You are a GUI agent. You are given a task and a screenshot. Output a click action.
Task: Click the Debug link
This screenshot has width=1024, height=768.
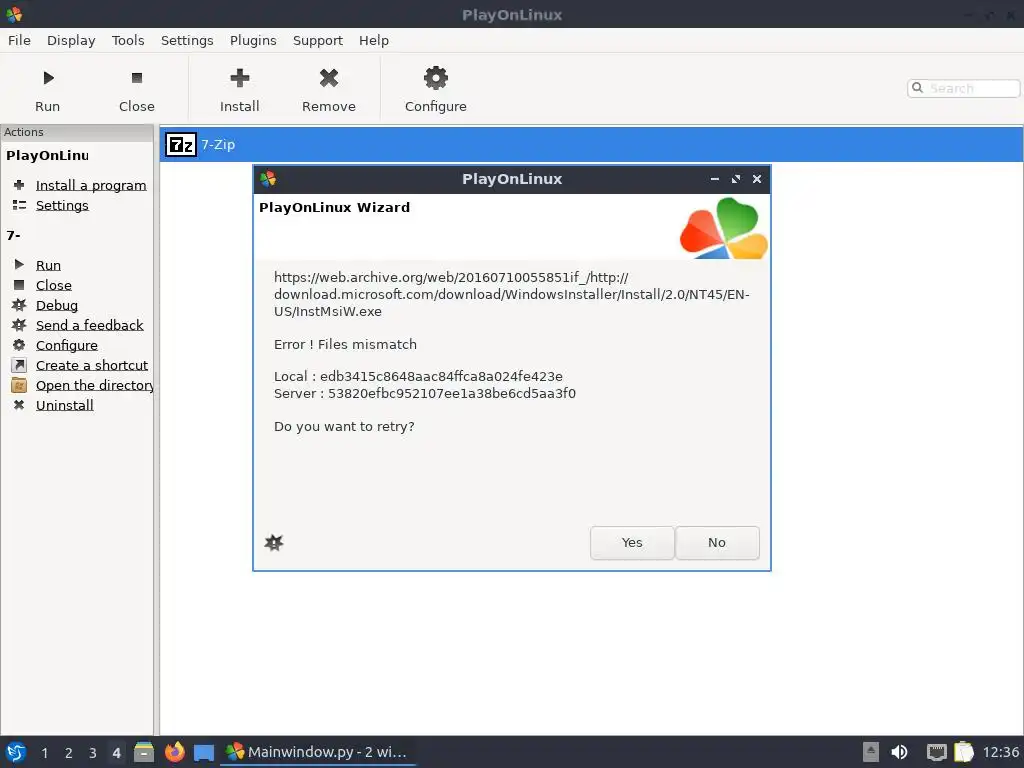click(57, 306)
